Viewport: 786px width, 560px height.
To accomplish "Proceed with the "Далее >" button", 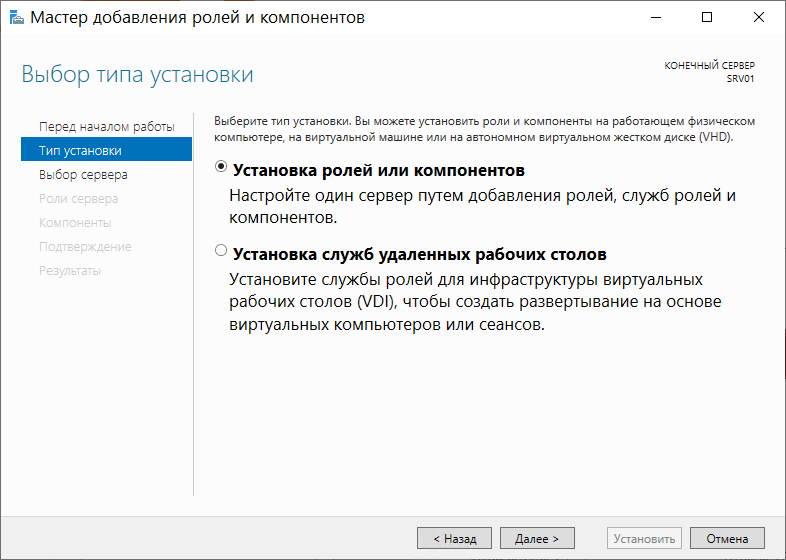I will pyautogui.click(x=537, y=538).
